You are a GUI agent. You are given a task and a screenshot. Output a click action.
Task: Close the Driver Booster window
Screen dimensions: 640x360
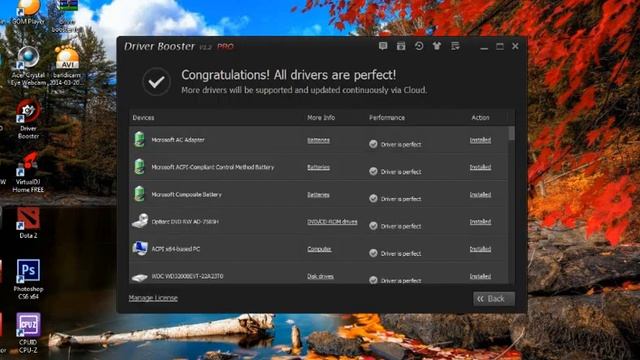point(515,46)
